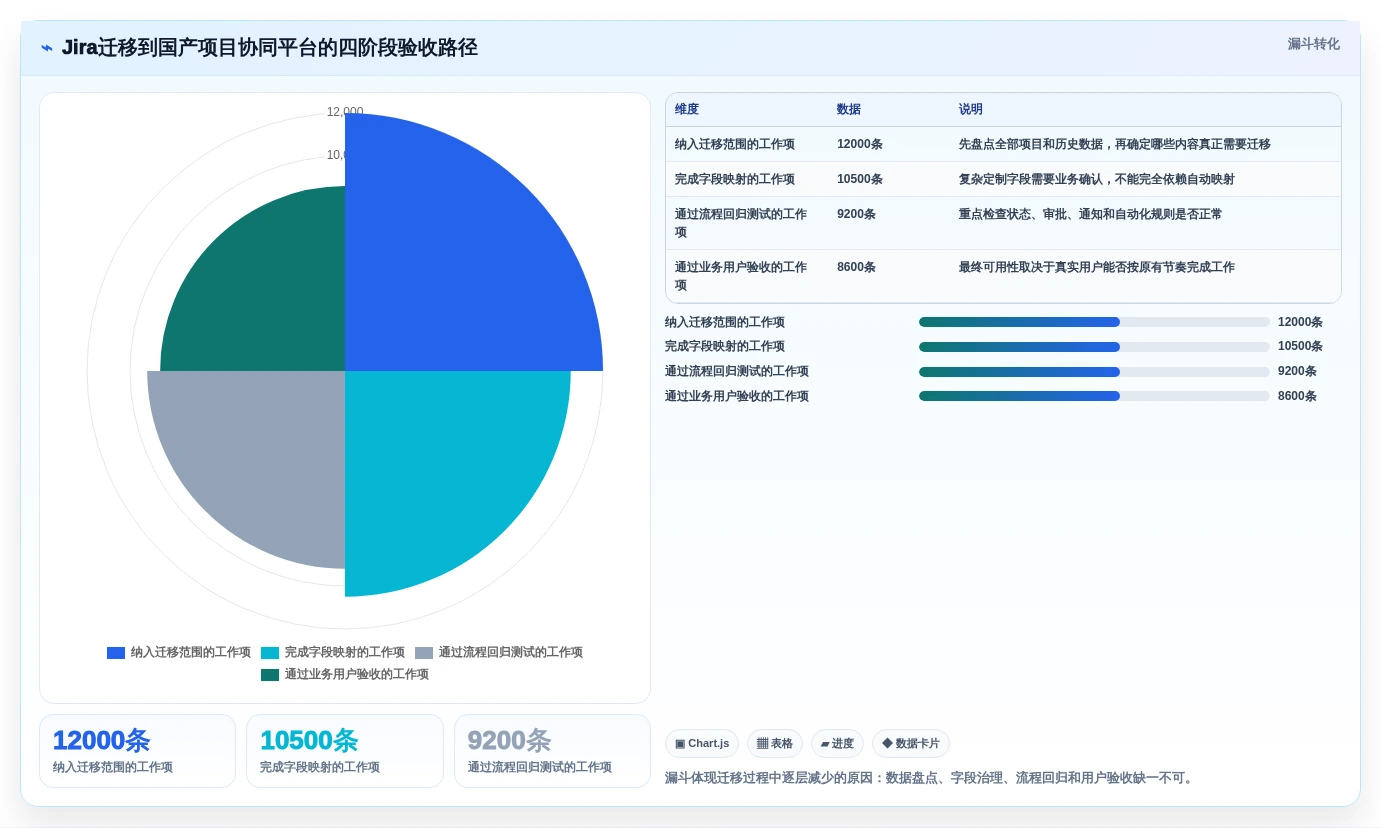This screenshot has width=1381, height=828.
Task: Click the 10500条 data card
Action: (345, 751)
